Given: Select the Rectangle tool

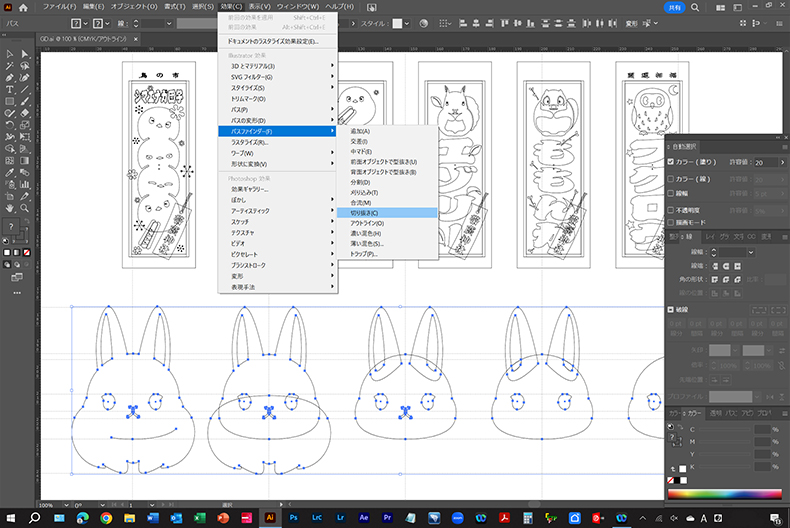Looking at the screenshot, I should coord(10,101).
